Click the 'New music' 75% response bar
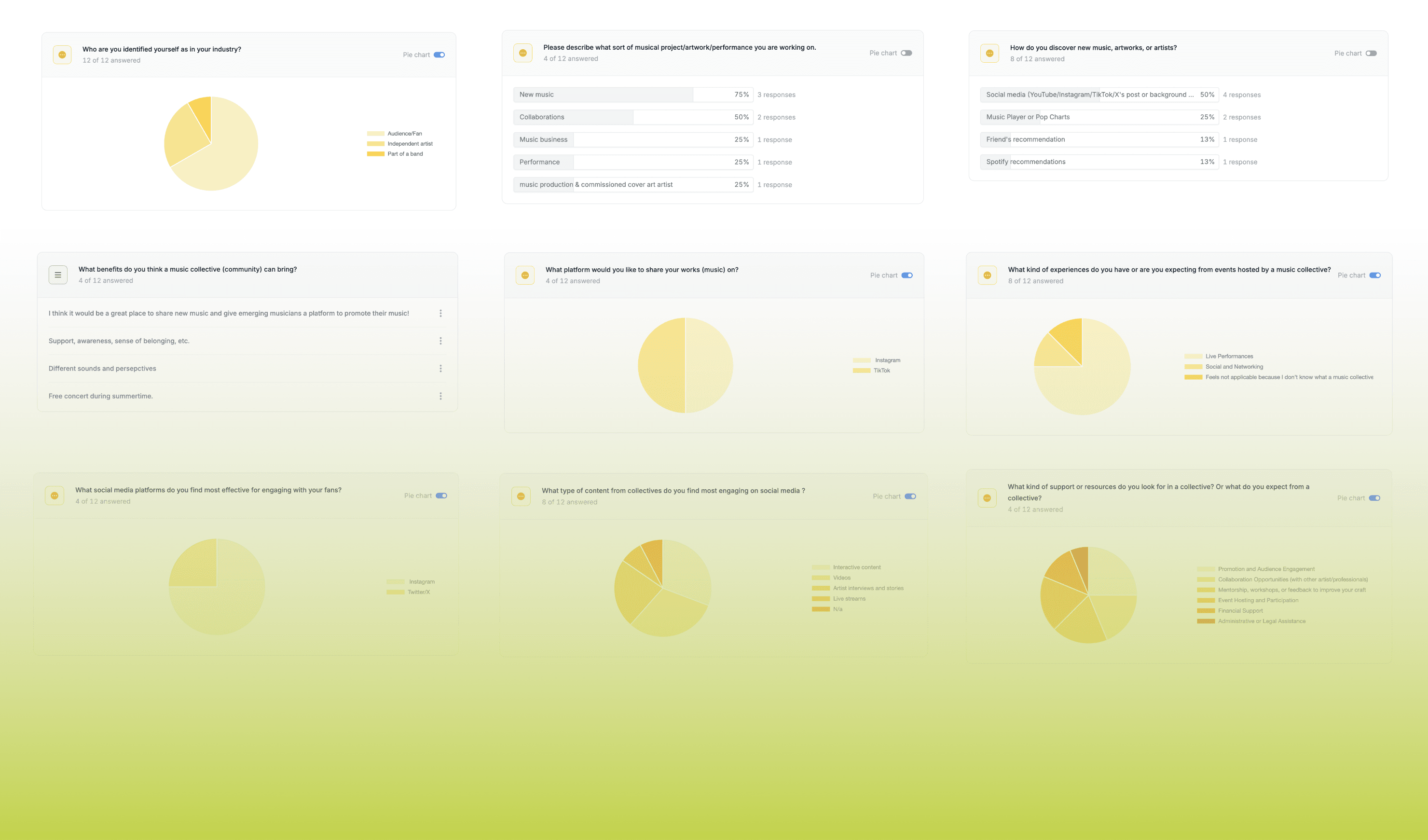This screenshot has height=840, width=1428. [633, 95]
